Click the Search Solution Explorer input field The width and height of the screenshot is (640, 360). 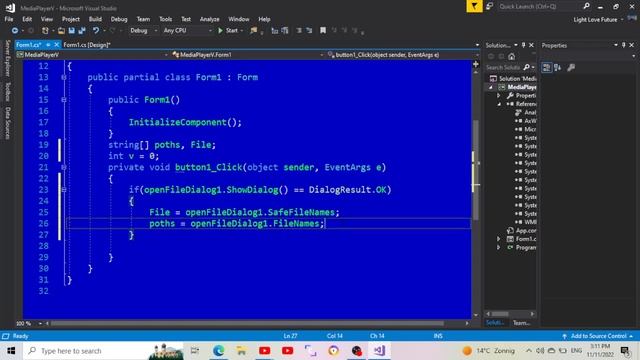tap(504, 67)
